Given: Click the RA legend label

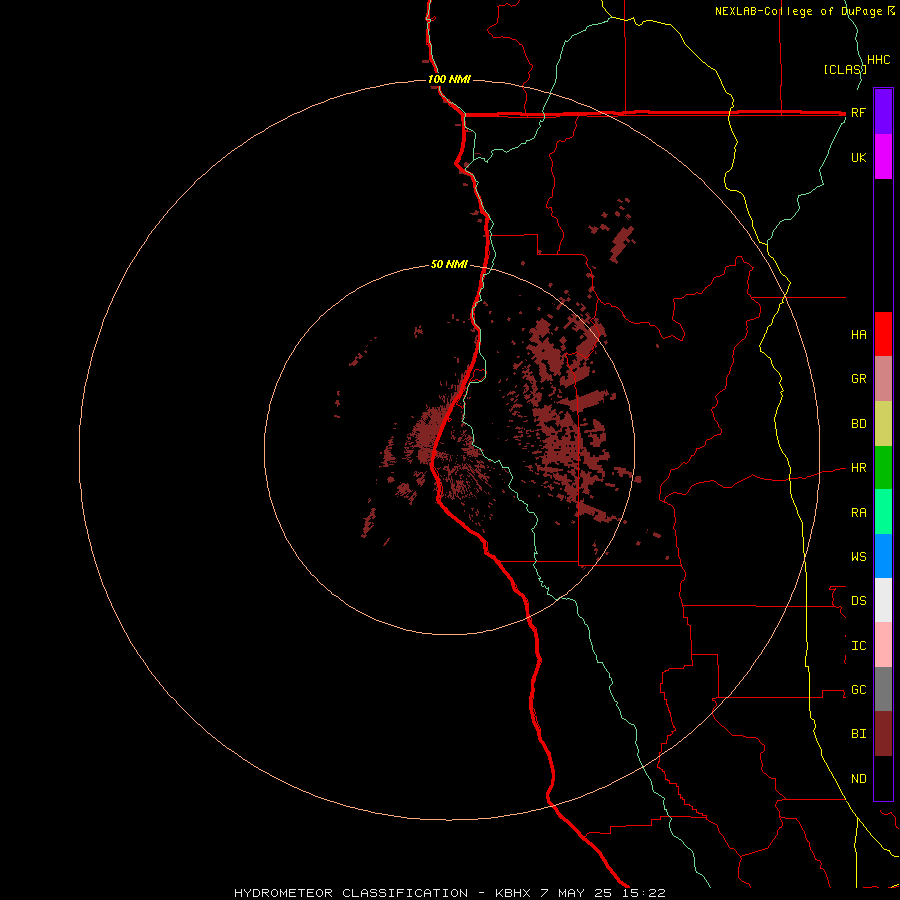Looking at the screenshot, I should click(858, 512).
